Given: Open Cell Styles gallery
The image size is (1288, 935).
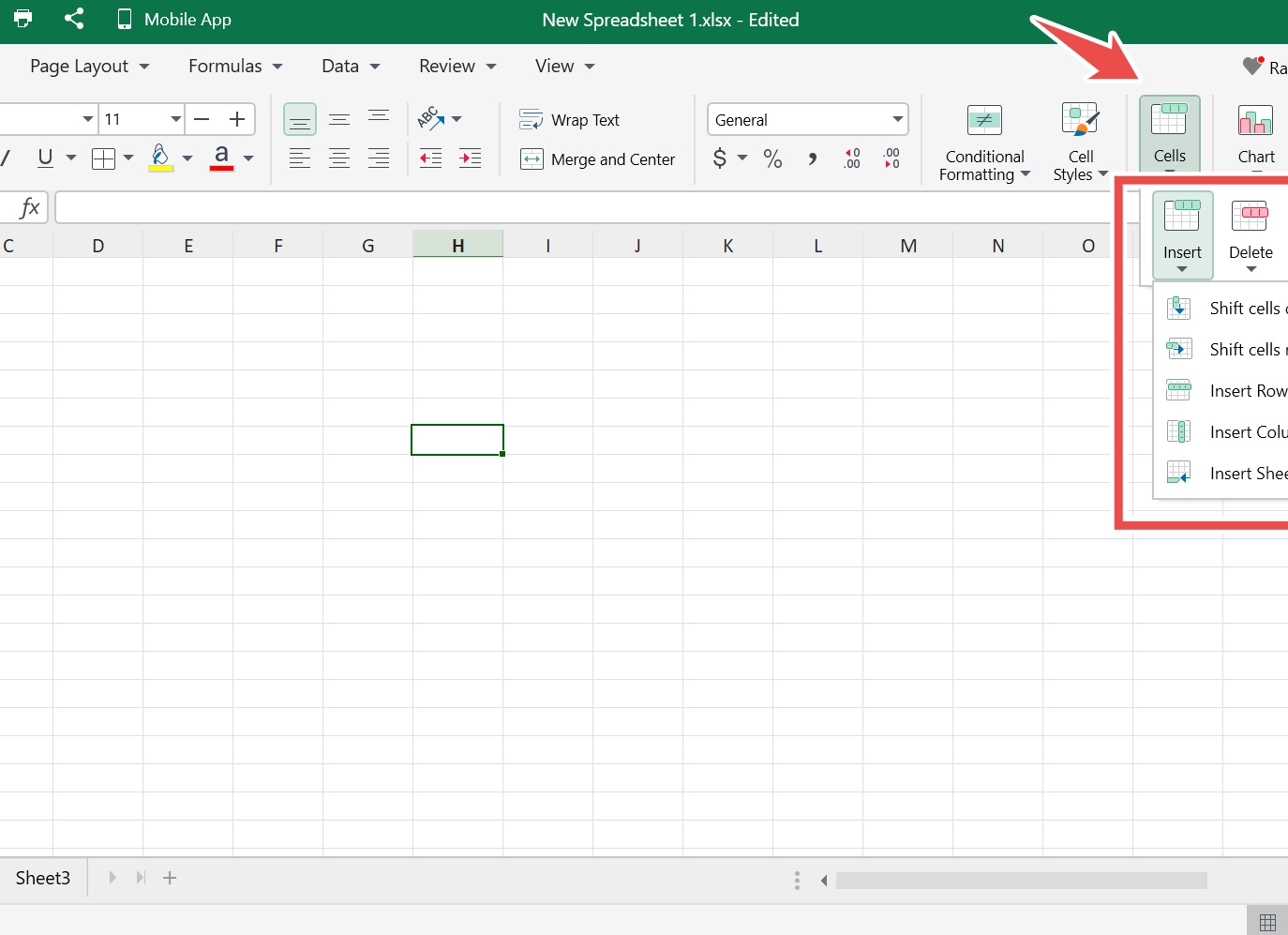Looking at the screenshot, I should (x=1081, y=143).
